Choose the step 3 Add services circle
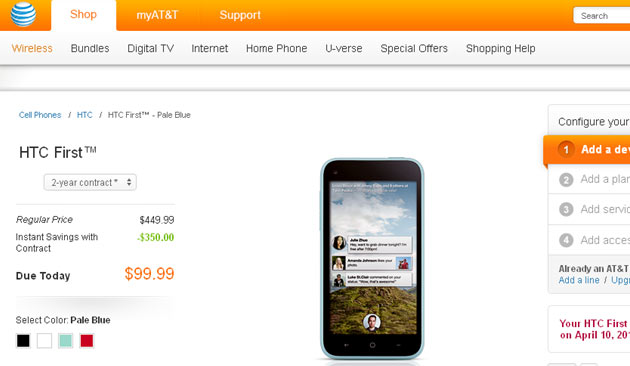The height and width of the screenshot is (366, 630). point(566,209)
